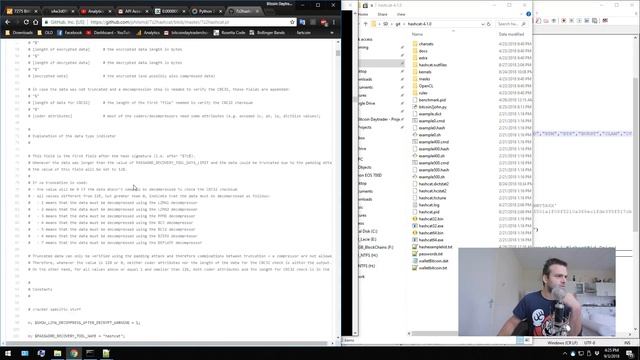640x360 pixels.
Task: Click the first Notepad++ toolbar icon
Action: click(x=538, y=20)
